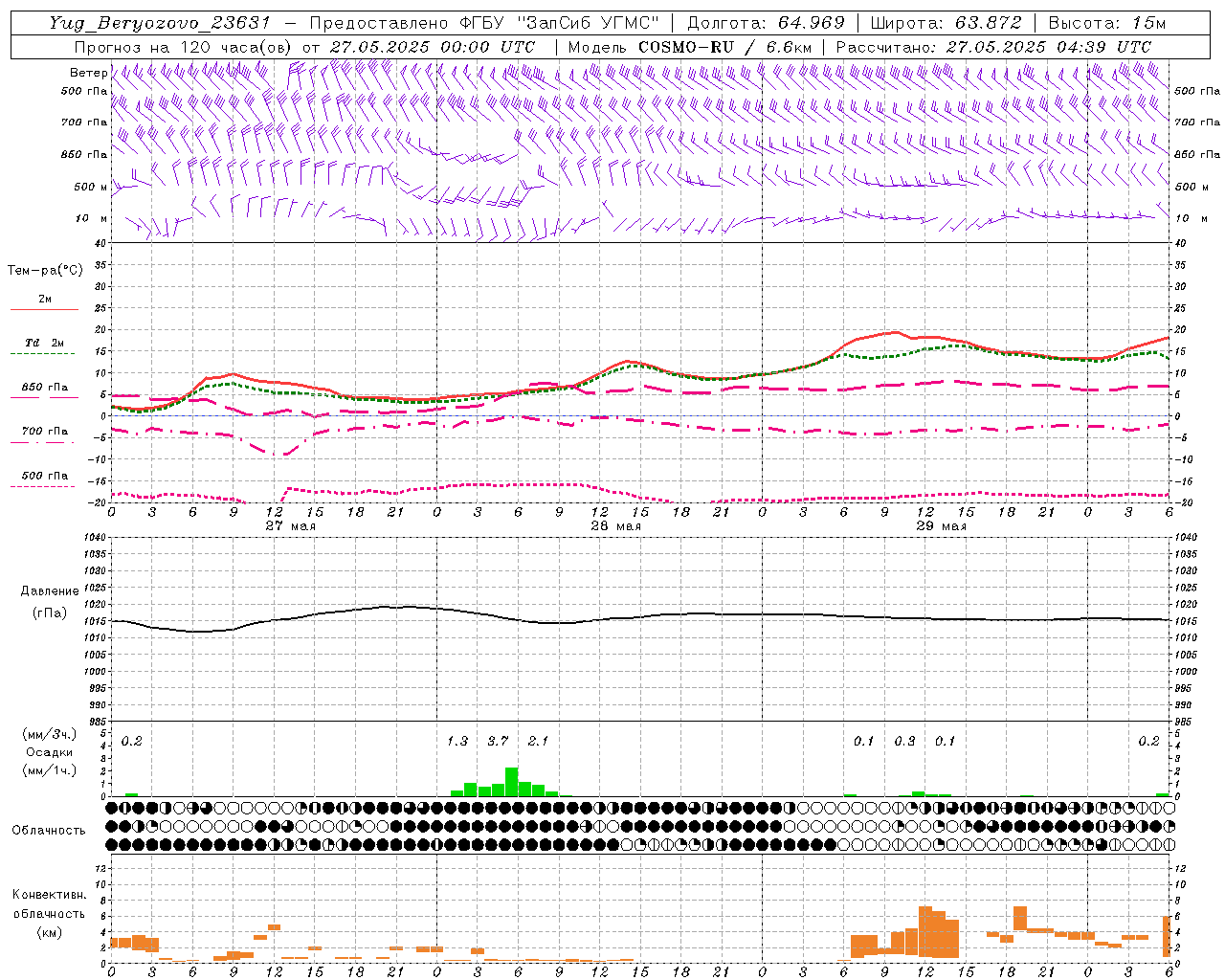The width and height of the screenshot is (1225, 980).
Task: Click the model name COSMO-RU / 6.6км
Action: pos(724,47)
